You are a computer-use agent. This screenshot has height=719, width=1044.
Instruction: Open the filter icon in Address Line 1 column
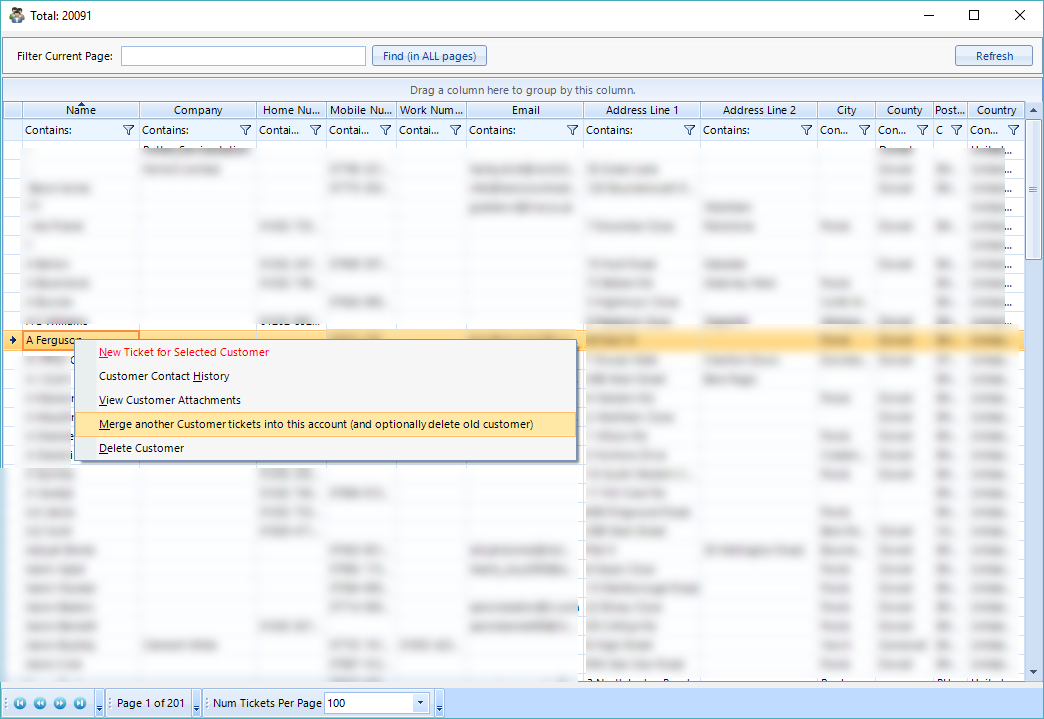click(690, 130)
